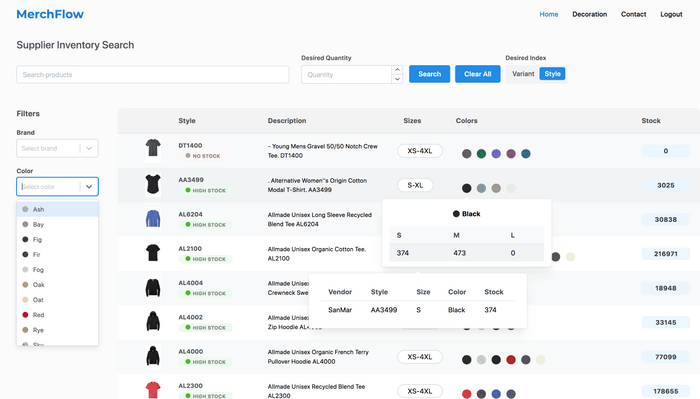The image size is (700, 399).
Task: Switch Desired Index to Variant
Action: [523, 74]
